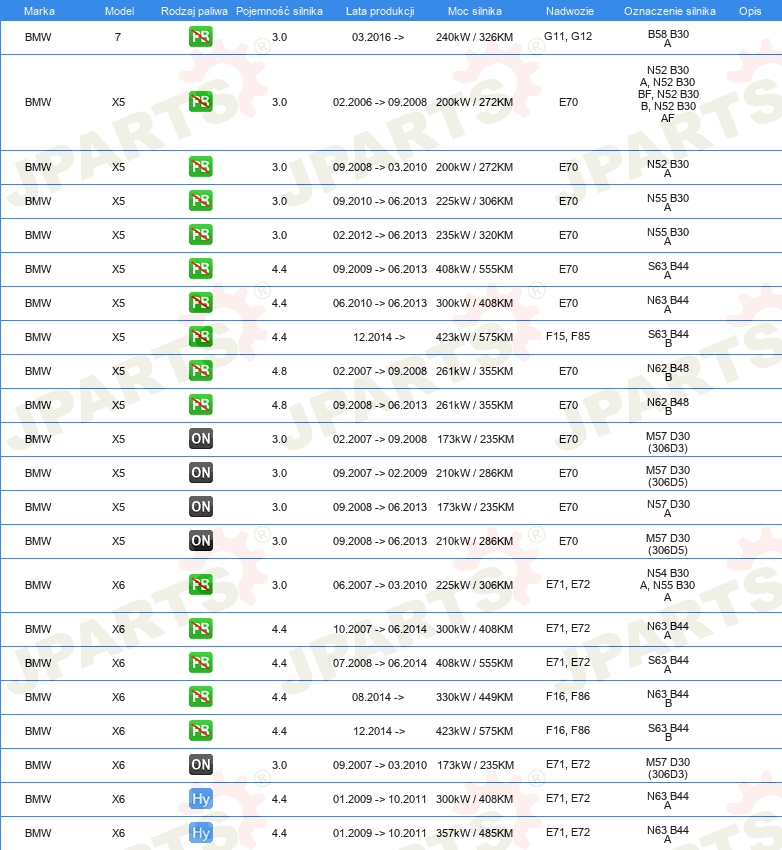Click the N63 B44 B engine code
782x850 pixels.
click(668, 698)
